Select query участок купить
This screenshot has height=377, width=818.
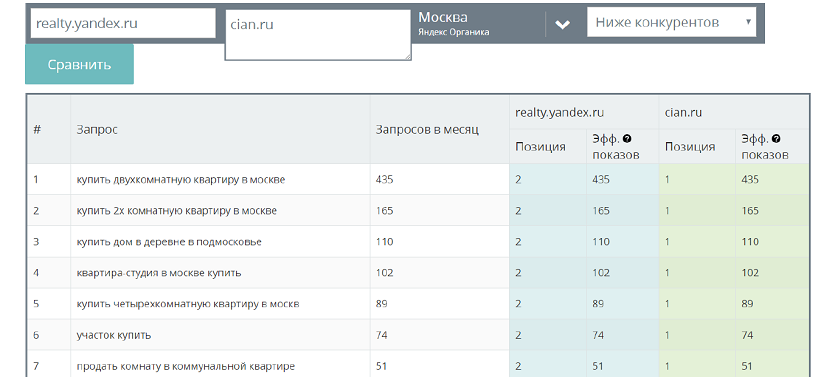click(114, 335)
